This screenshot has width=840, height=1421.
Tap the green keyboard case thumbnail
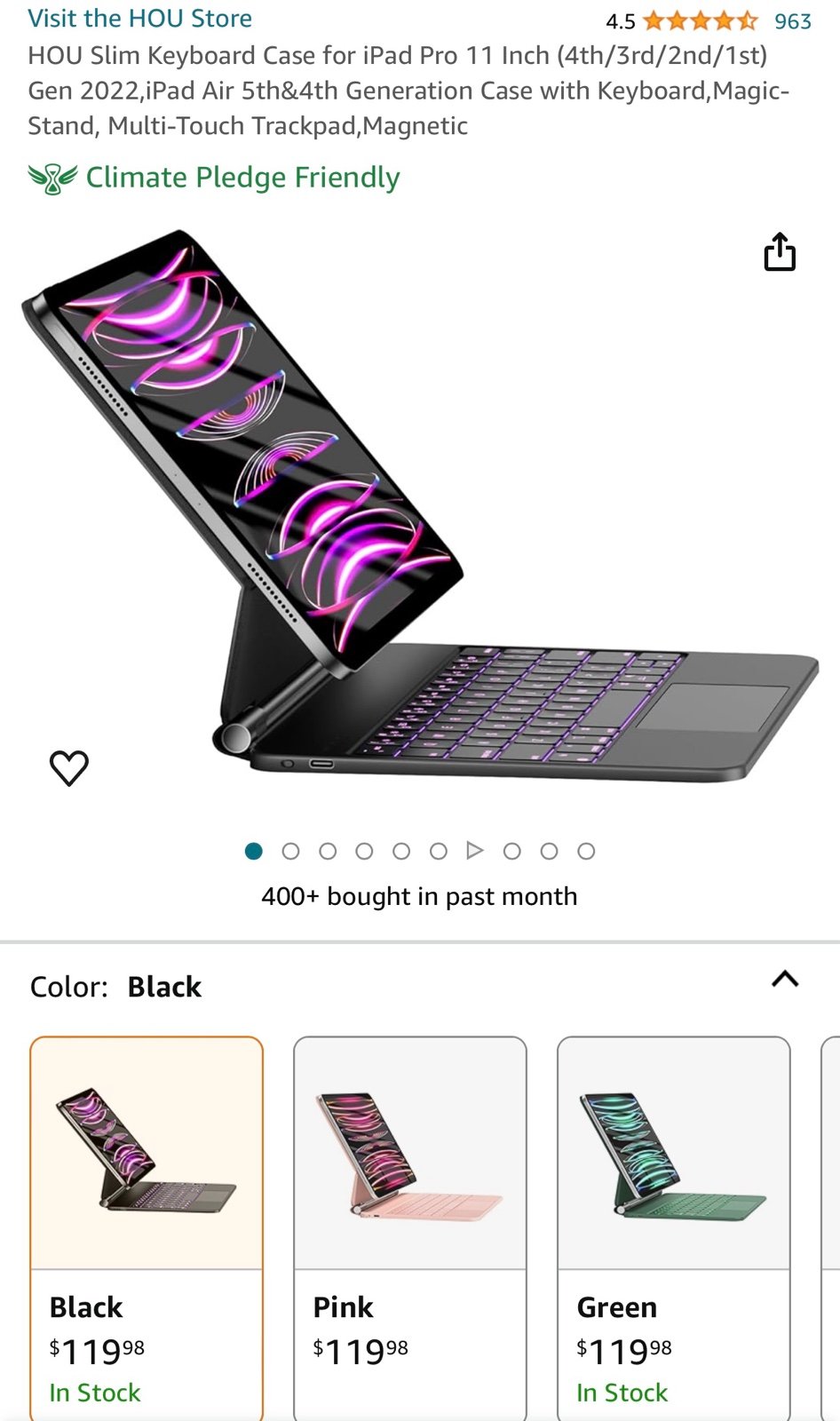tap(673, 1155)
